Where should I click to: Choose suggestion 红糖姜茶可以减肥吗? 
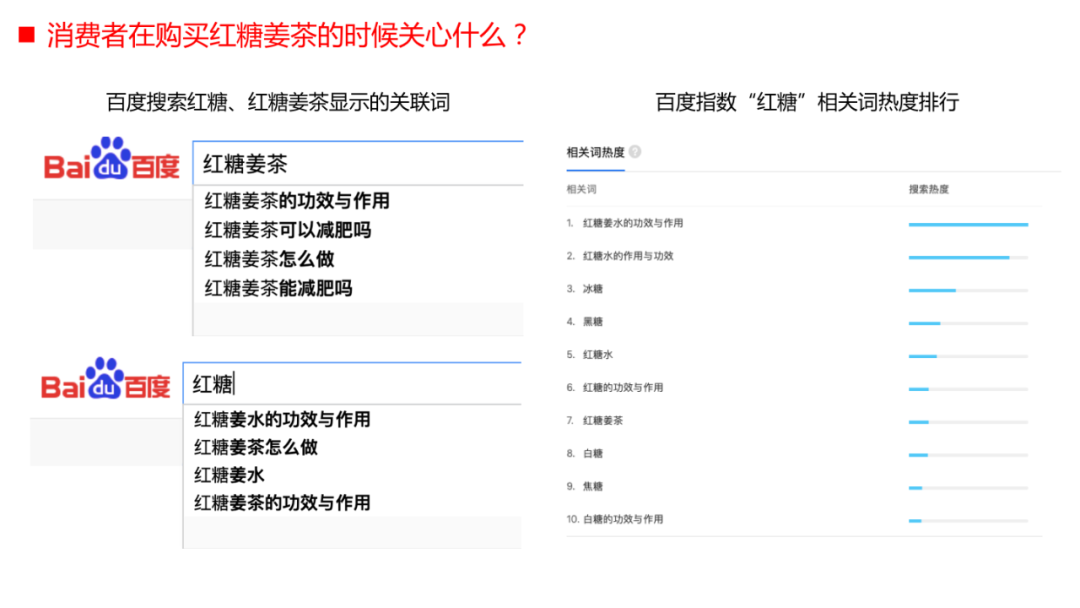[x=288, y=230]
